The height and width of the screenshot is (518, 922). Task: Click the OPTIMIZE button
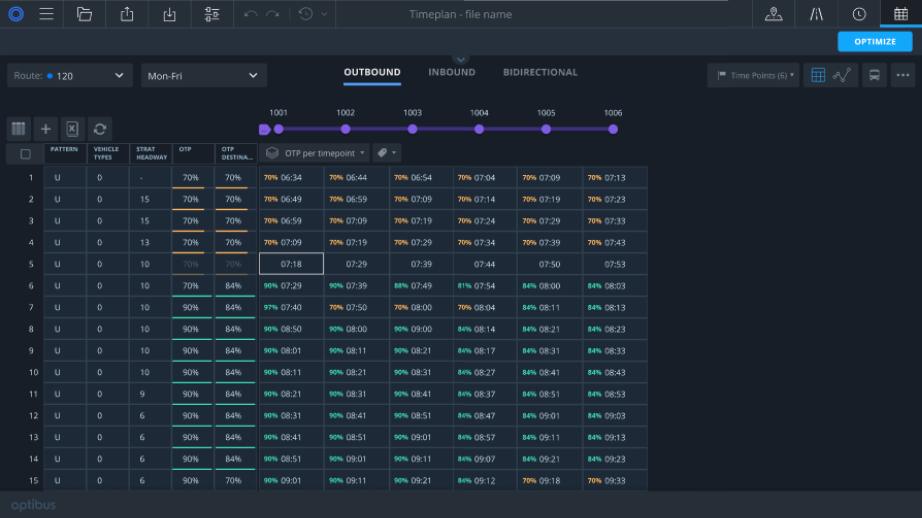(x=874, y=41)
